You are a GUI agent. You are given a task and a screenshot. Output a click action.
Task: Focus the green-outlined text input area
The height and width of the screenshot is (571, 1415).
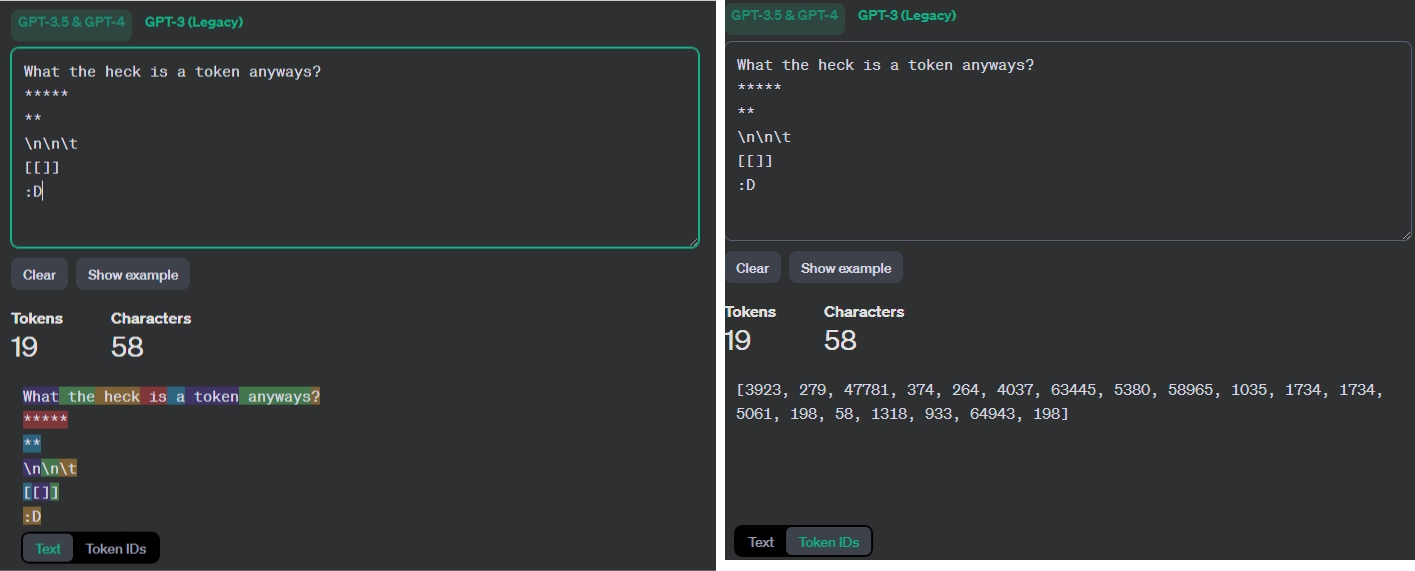pyautogui.click(x=355, y=147)
